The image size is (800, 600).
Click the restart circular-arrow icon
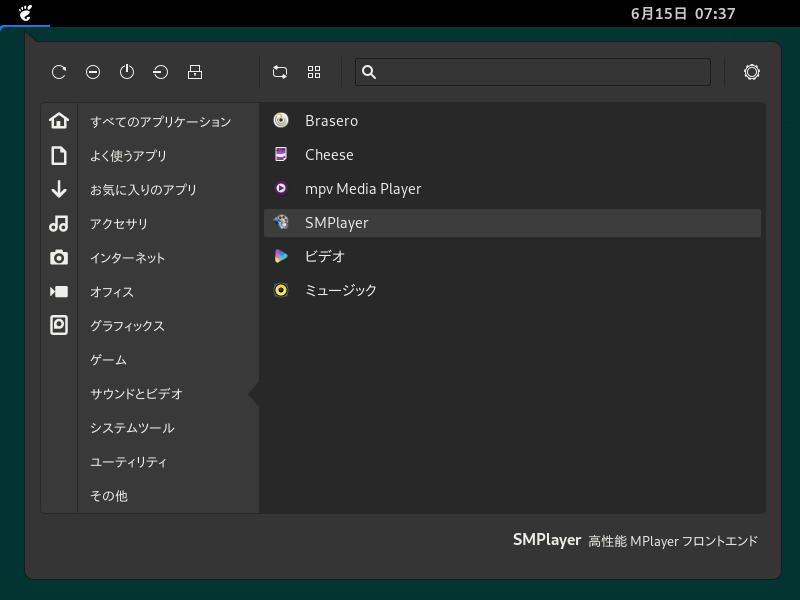[x=59, y=72]
